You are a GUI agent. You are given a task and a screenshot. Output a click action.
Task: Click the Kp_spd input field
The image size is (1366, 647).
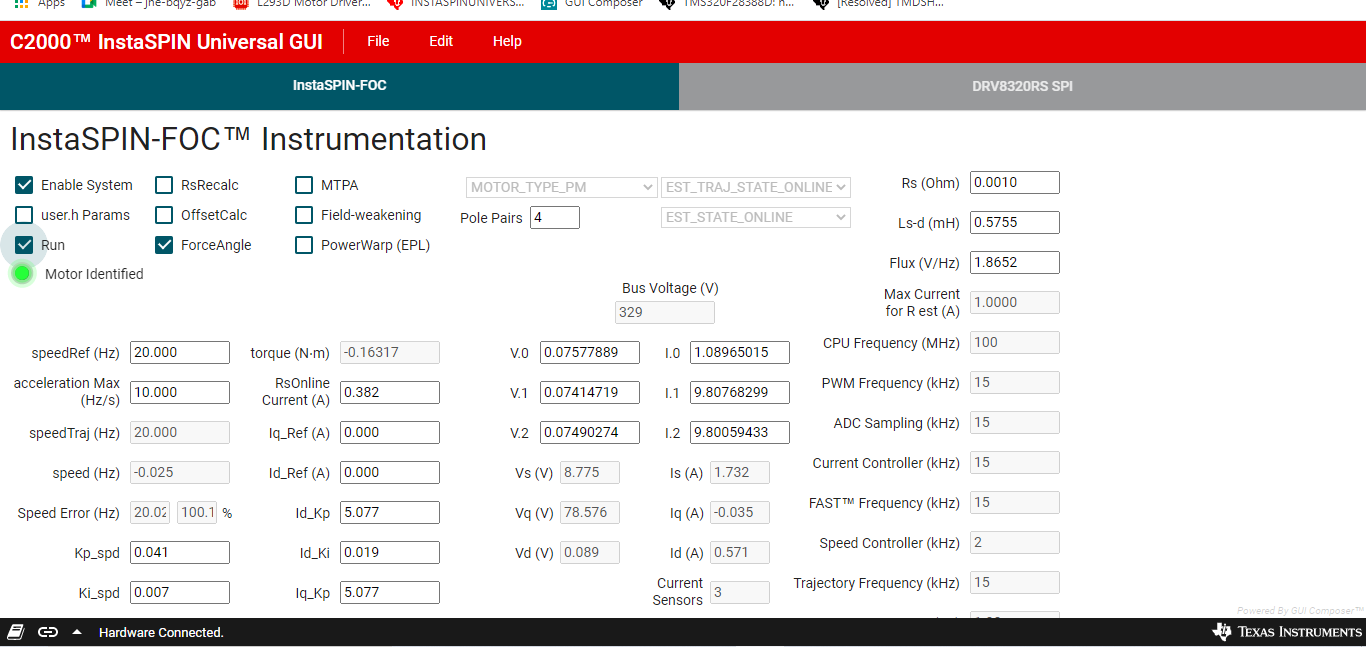coord(180,552)
